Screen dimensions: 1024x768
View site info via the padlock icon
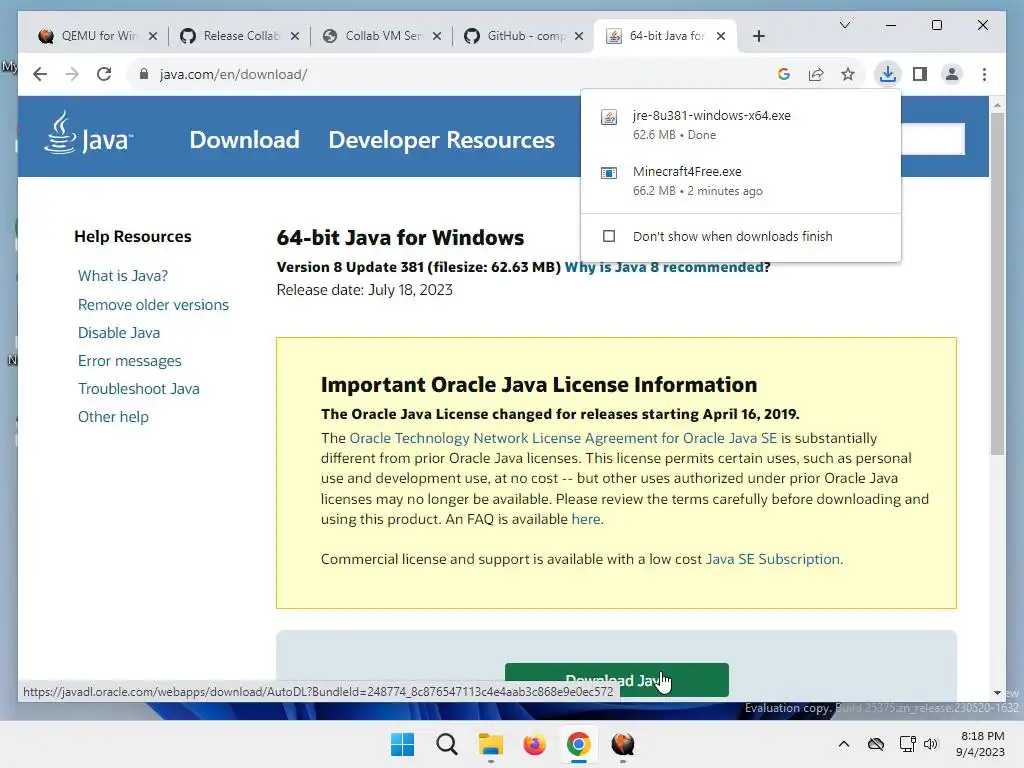(x=144, y=74)
